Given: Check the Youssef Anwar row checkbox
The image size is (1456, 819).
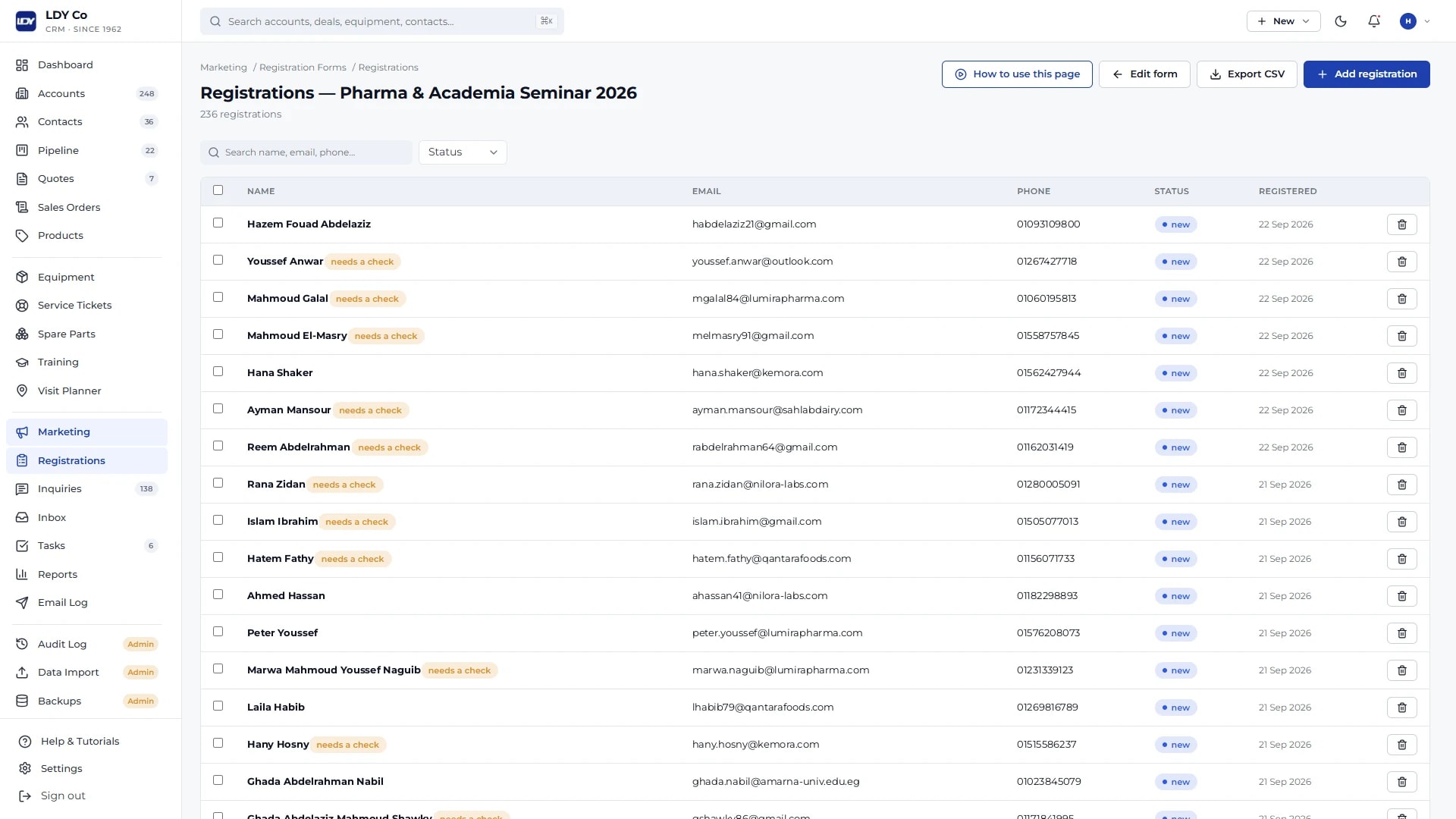Looking at the screenshot, I should point(218,260).
